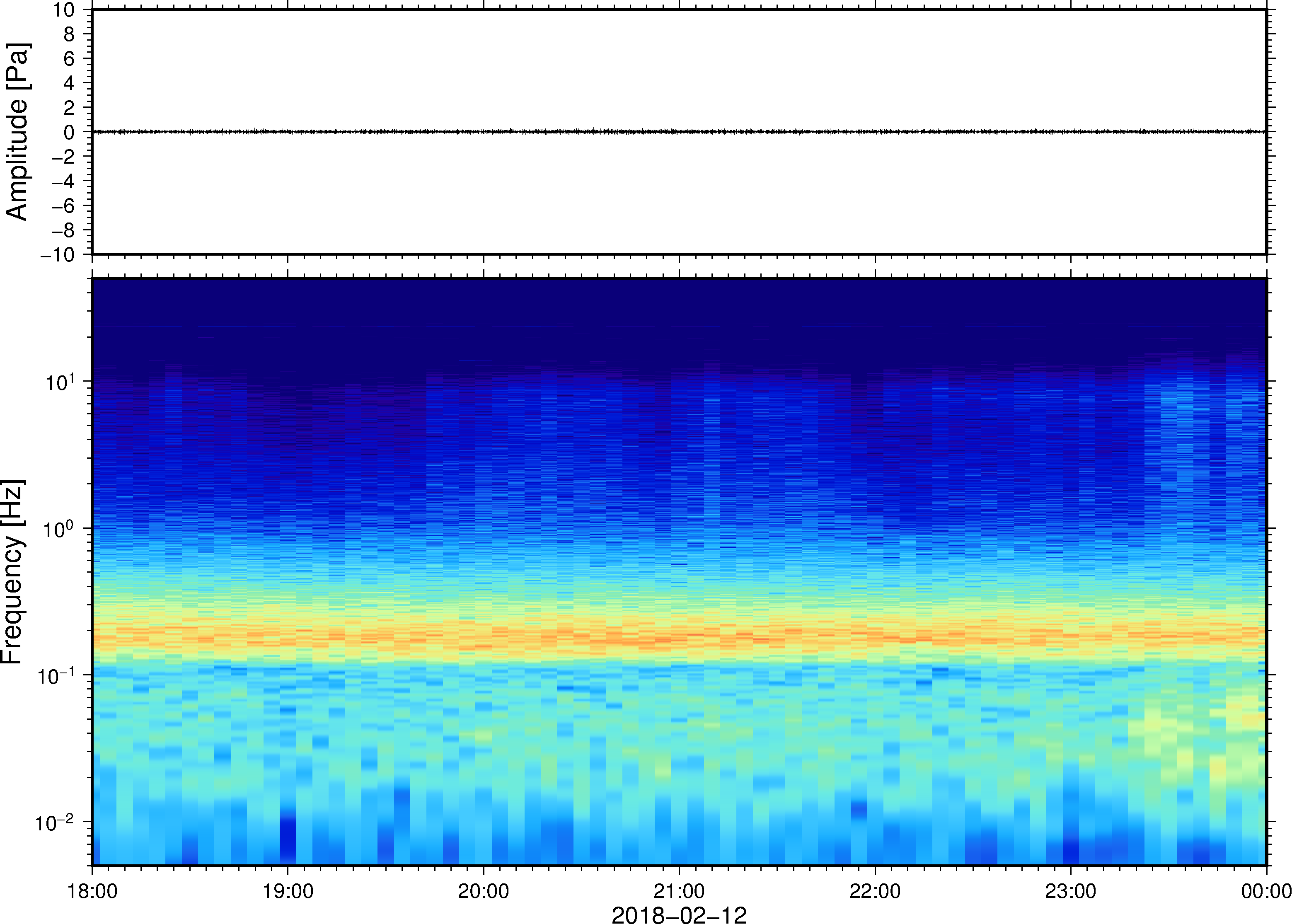The height and width of the screenshot is (924, 1292).
Task: Click the 00:00 time axis label
Action: coord(1266,891)
